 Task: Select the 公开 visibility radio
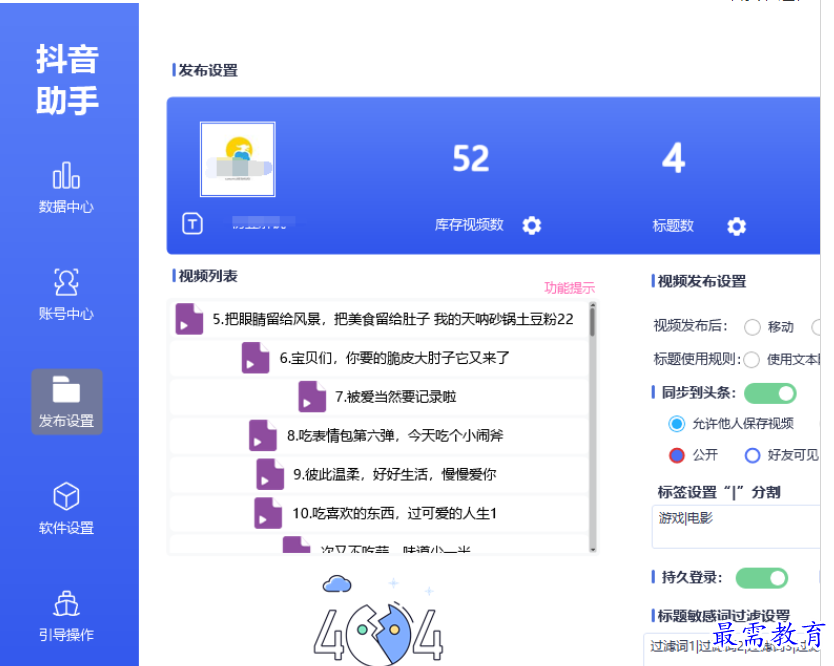click(677, 455)
